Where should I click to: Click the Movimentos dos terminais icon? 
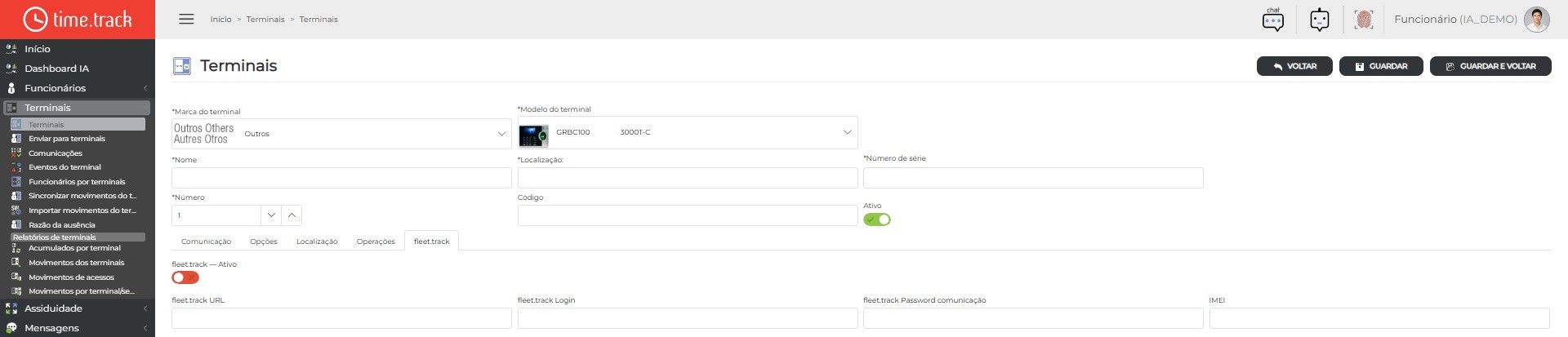[16, 263]
